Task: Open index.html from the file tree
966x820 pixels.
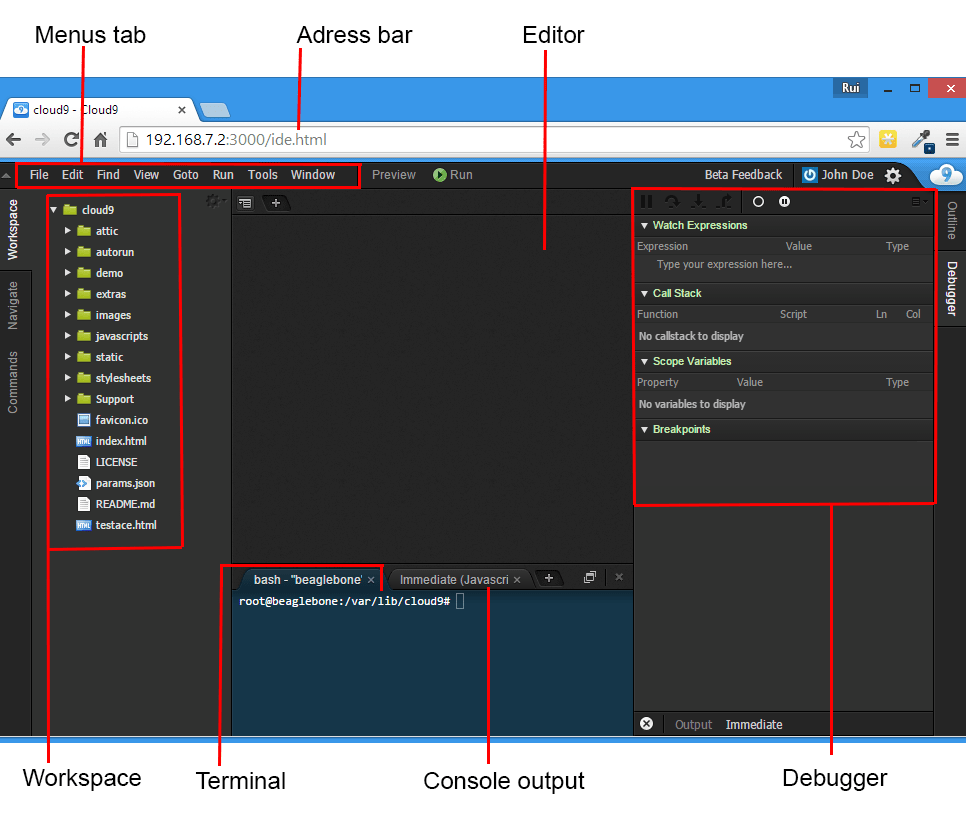Action: (x=121, y=441)
